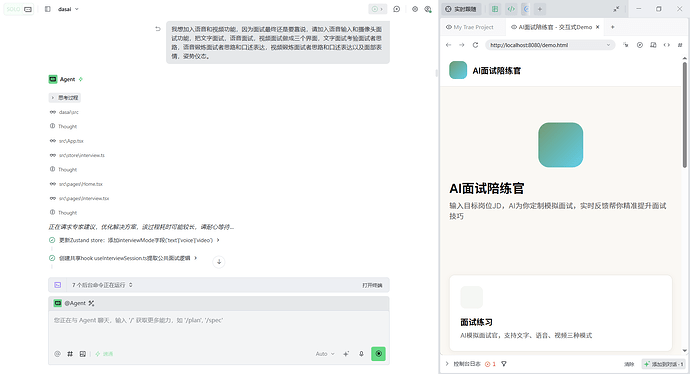
Task: Close the AI面试陪练官 Demo tab
Action: click(598, 27)
